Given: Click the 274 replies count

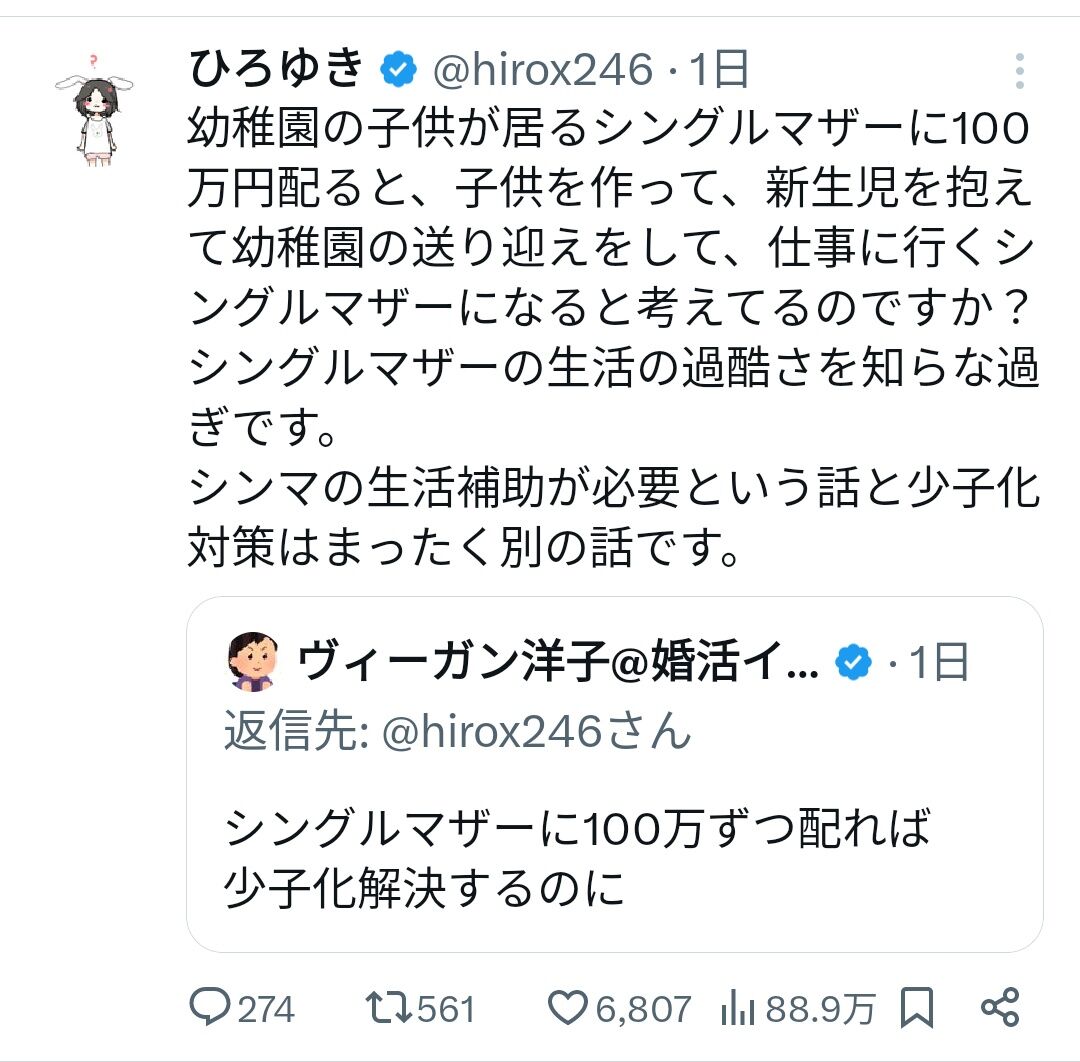Looking at the screenshot, I should coord(266,1009).
